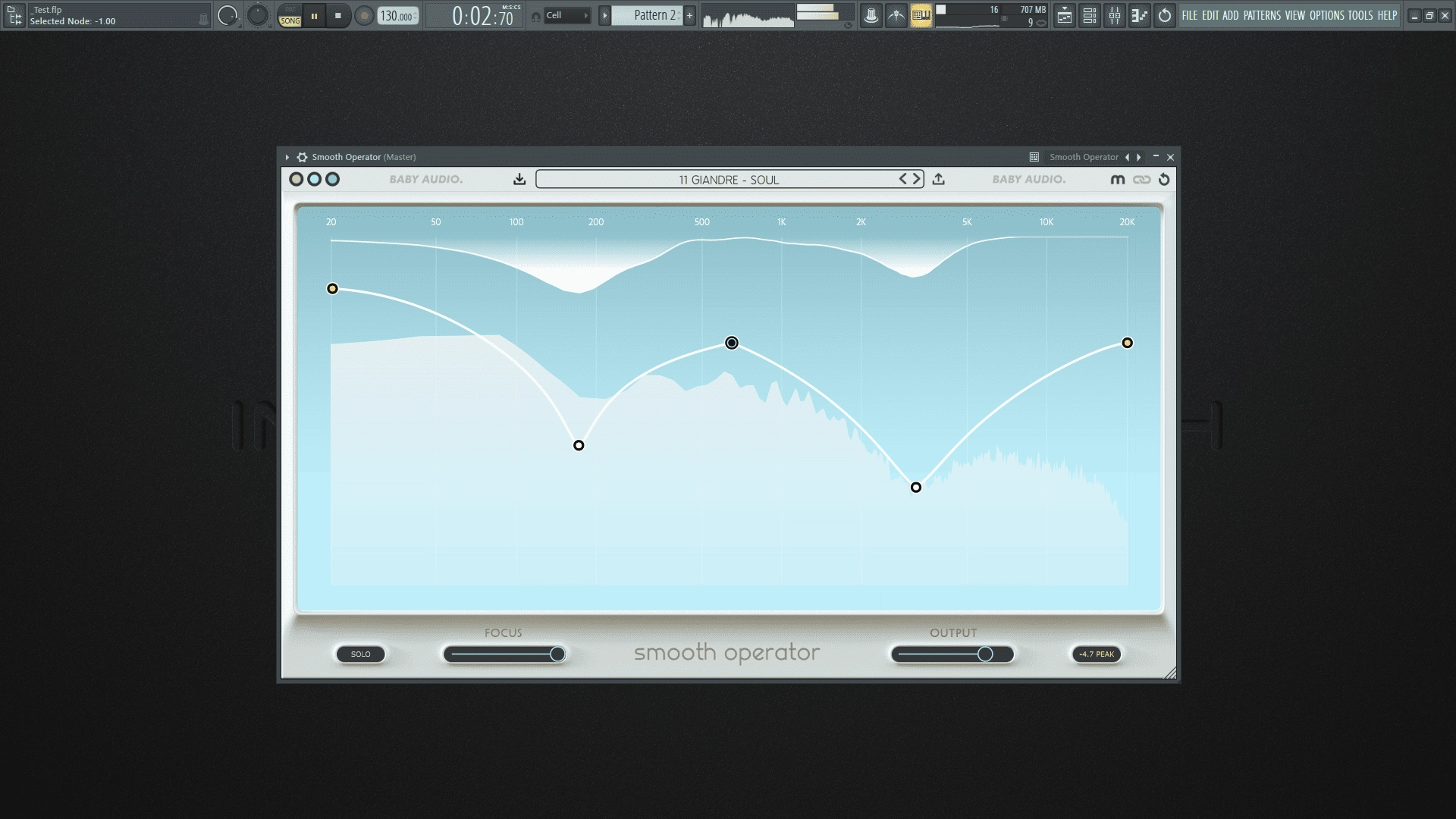Open the 11 GIANDRE - SOUL preset list
This screenshot has height=819, width=1456.
click(729, 180)
